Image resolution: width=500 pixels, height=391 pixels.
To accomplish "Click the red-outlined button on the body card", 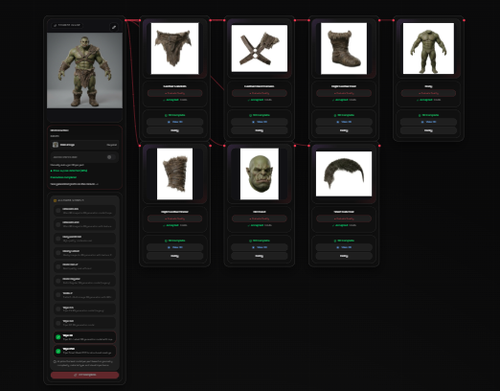I will click(x=428, y=93).
